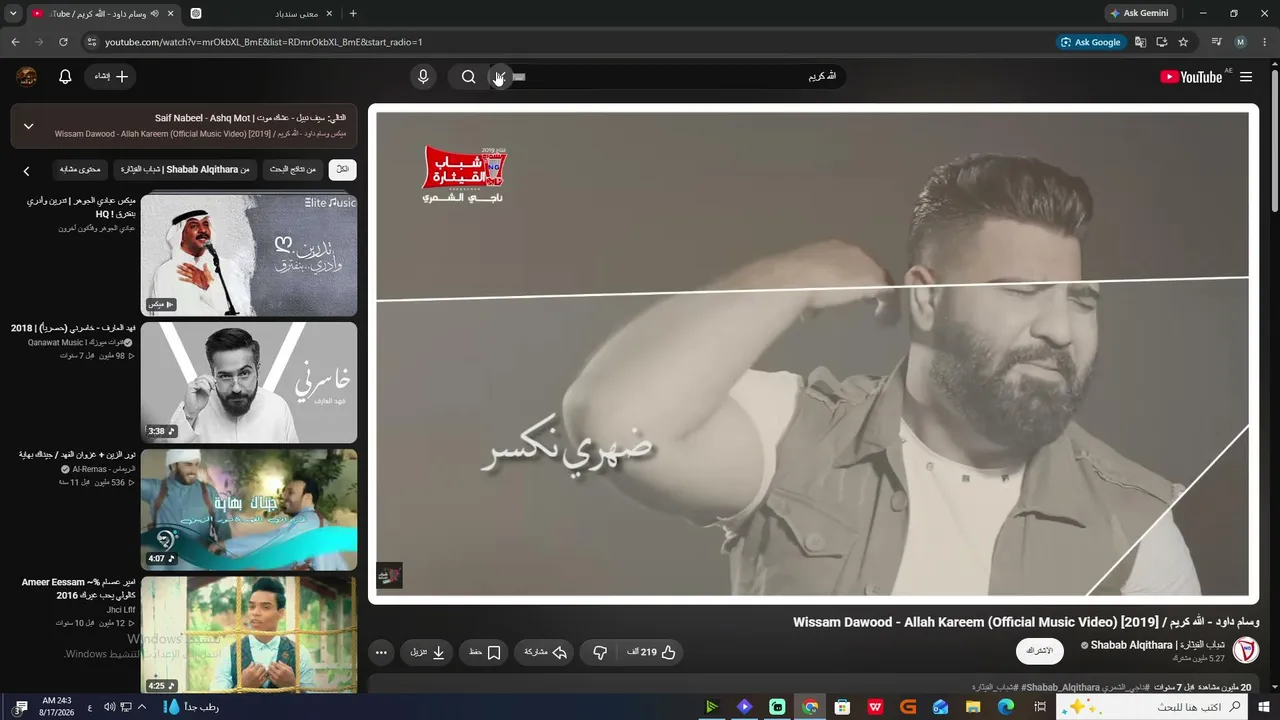Share the video via مشاركة
1280x720 pixels.
[x=546, y=652]
